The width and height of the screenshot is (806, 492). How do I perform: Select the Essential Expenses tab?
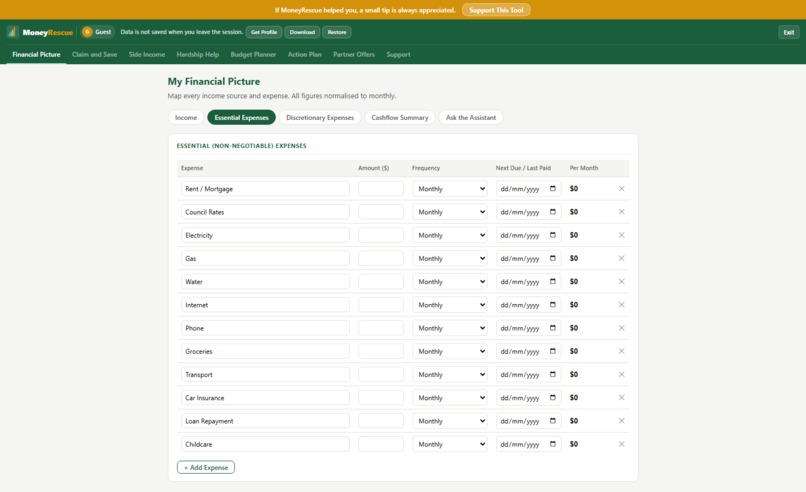click(x=241, y=117)
